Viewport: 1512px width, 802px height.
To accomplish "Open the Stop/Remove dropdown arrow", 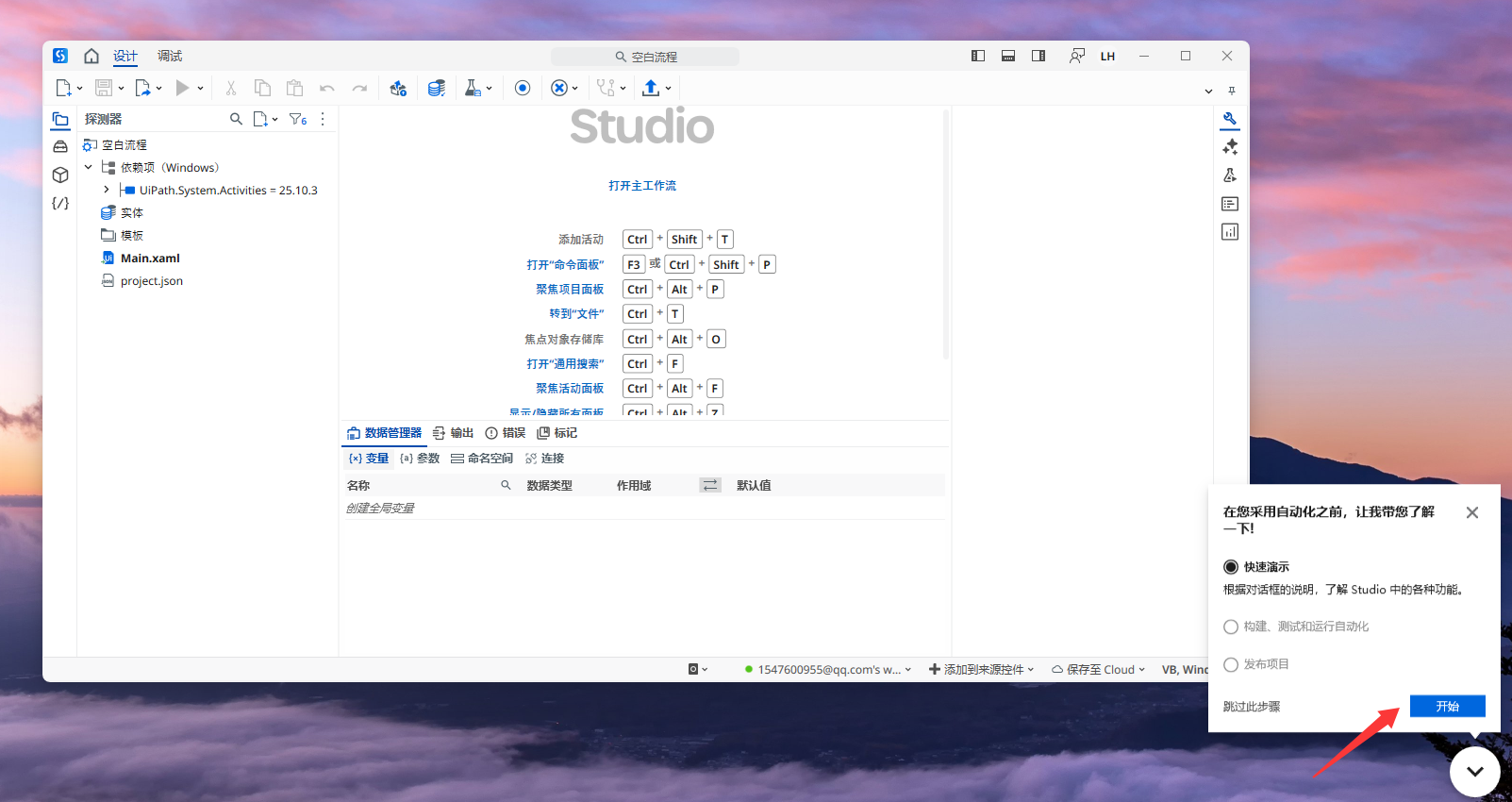I will (574, 89).
